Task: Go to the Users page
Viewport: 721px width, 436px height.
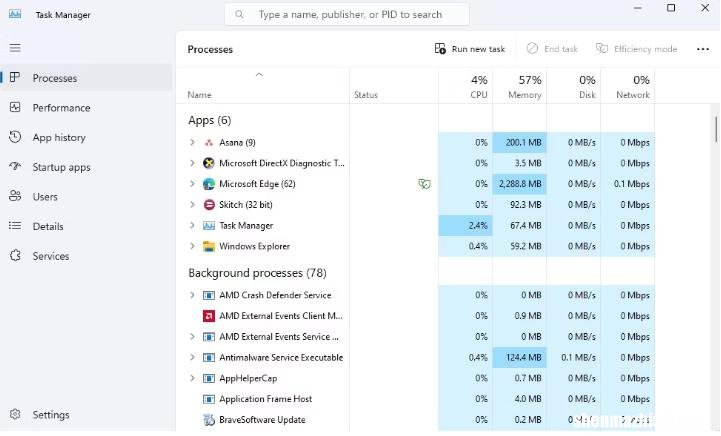Action: point(86,197)
